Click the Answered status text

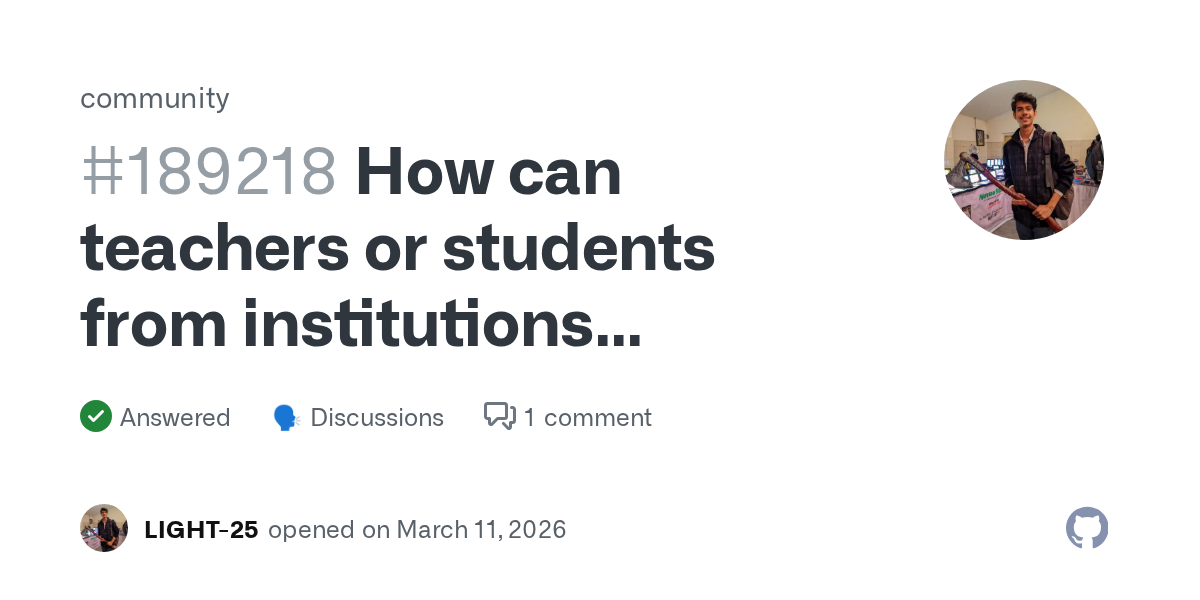click(175, 418)
